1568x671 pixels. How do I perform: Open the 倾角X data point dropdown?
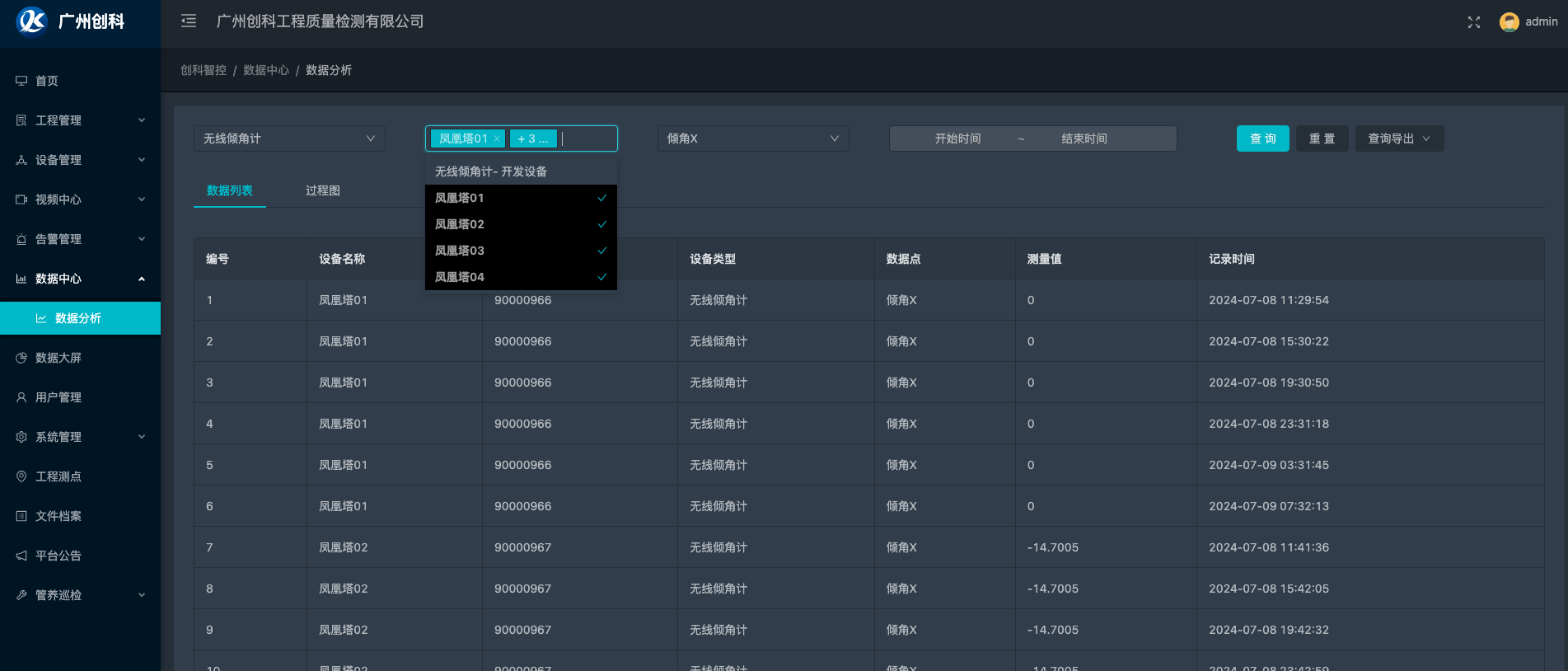(x=752, y=138)
